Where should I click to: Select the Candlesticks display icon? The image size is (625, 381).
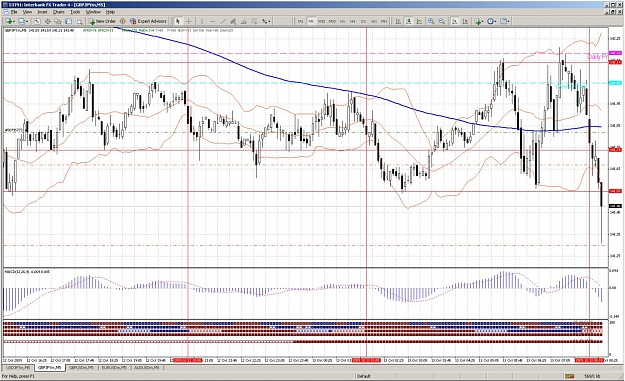409,21
